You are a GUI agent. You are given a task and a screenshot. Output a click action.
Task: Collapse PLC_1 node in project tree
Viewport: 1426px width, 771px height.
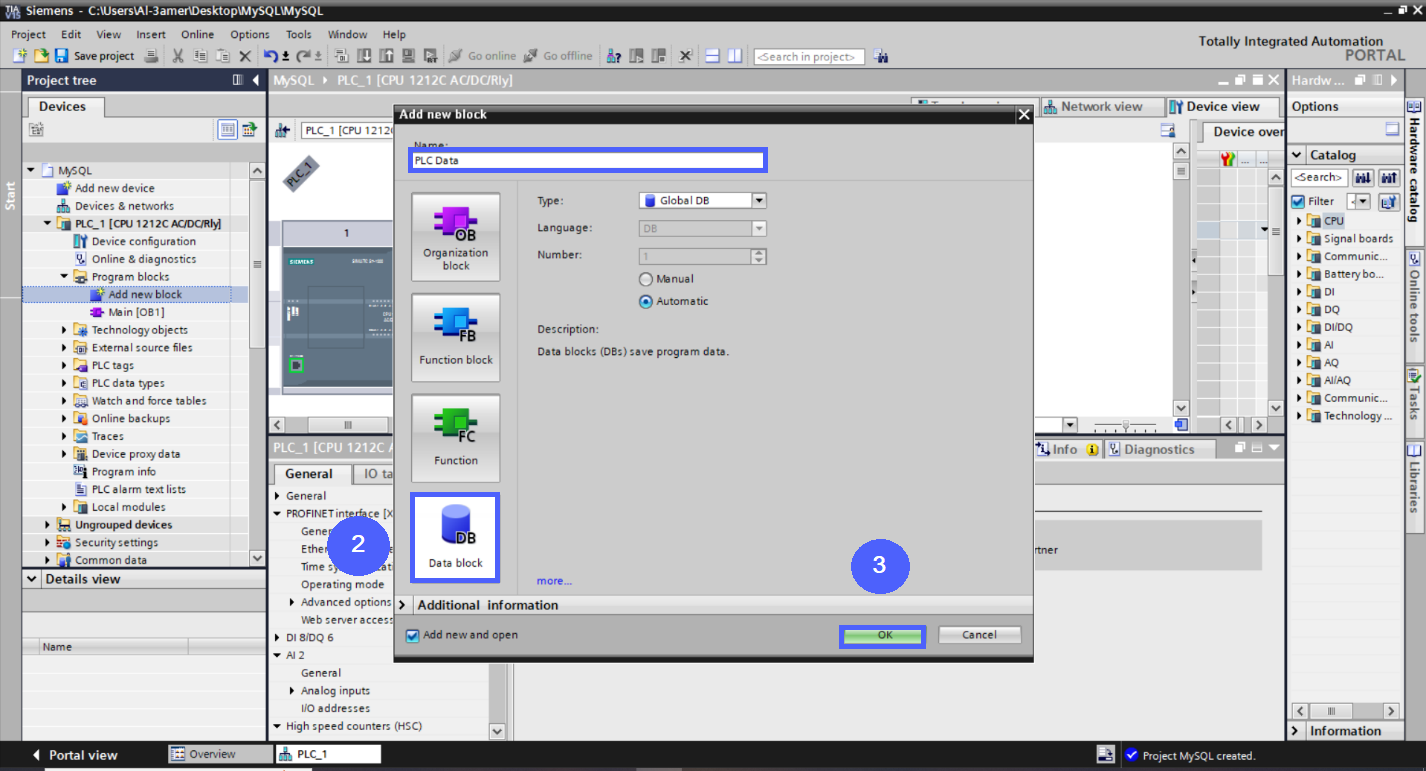47,224
